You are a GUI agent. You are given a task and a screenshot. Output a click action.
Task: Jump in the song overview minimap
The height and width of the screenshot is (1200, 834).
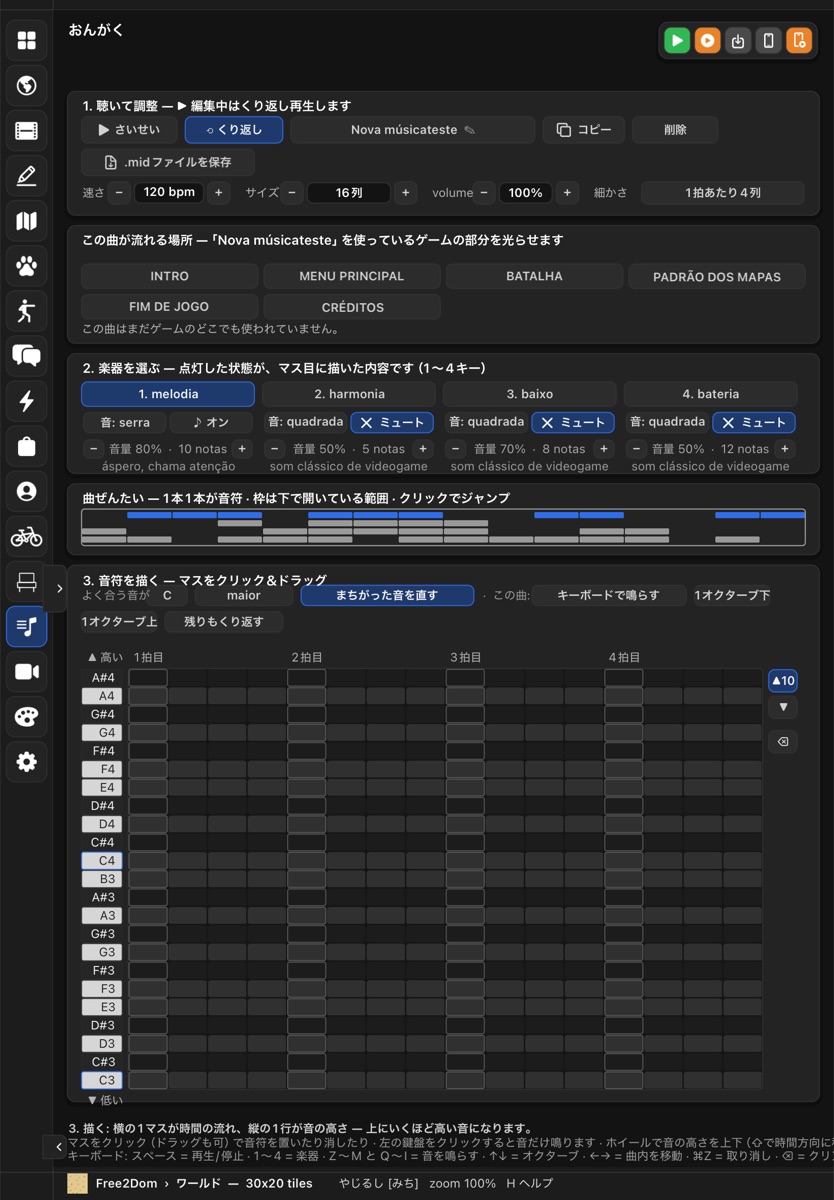[x=443, y=527]
